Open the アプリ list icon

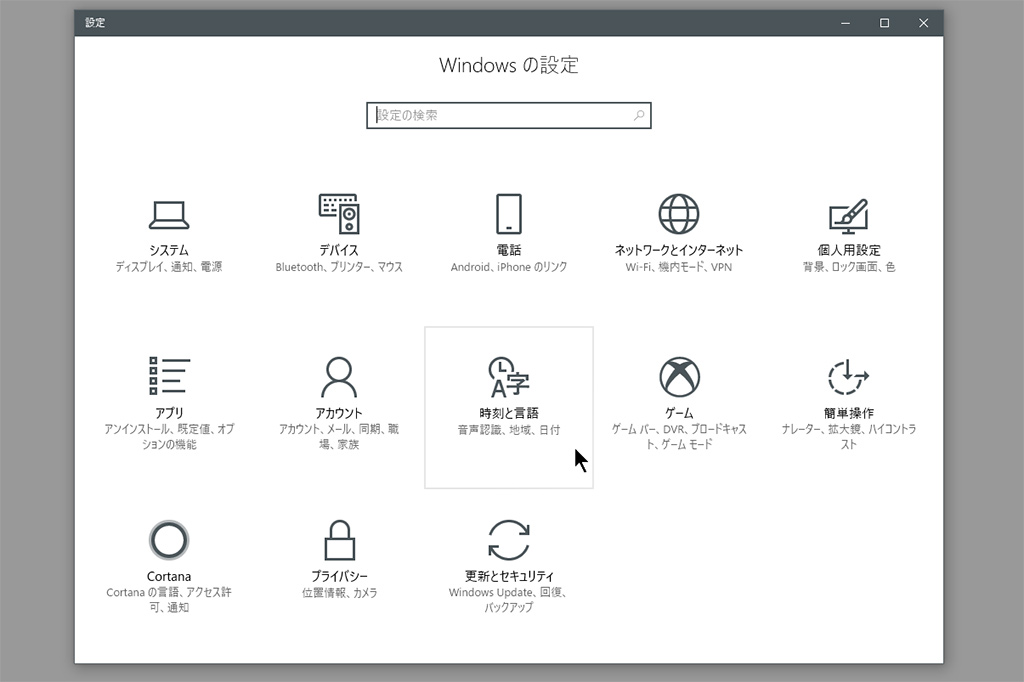169,376
